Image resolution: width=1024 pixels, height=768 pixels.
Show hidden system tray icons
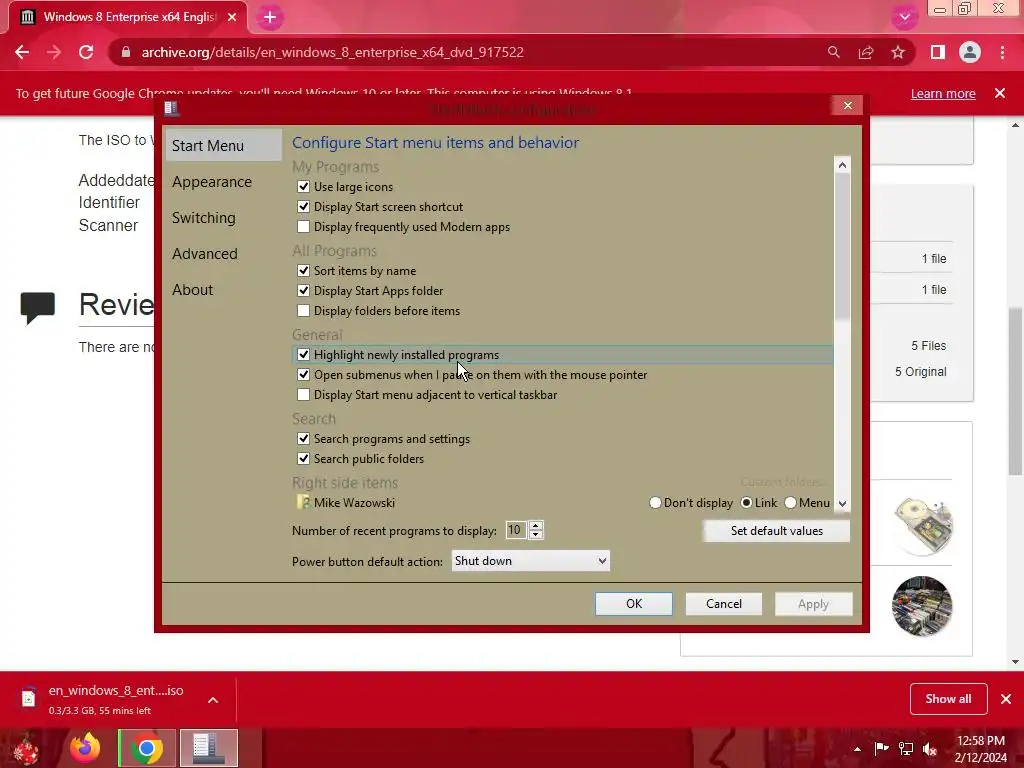click(857, 749)
